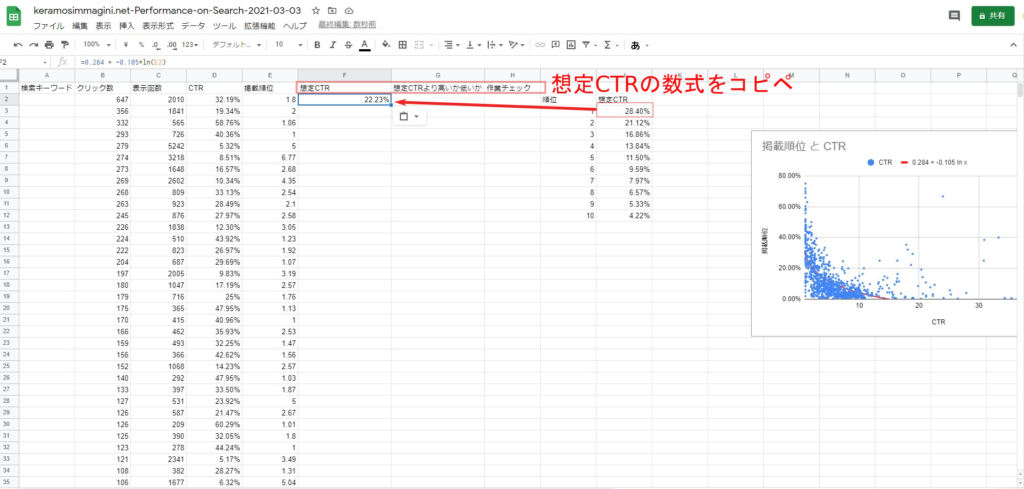Screen dimensions: 1024x489
Task: Click the green 共有 share button
Action: coord(993,16)
